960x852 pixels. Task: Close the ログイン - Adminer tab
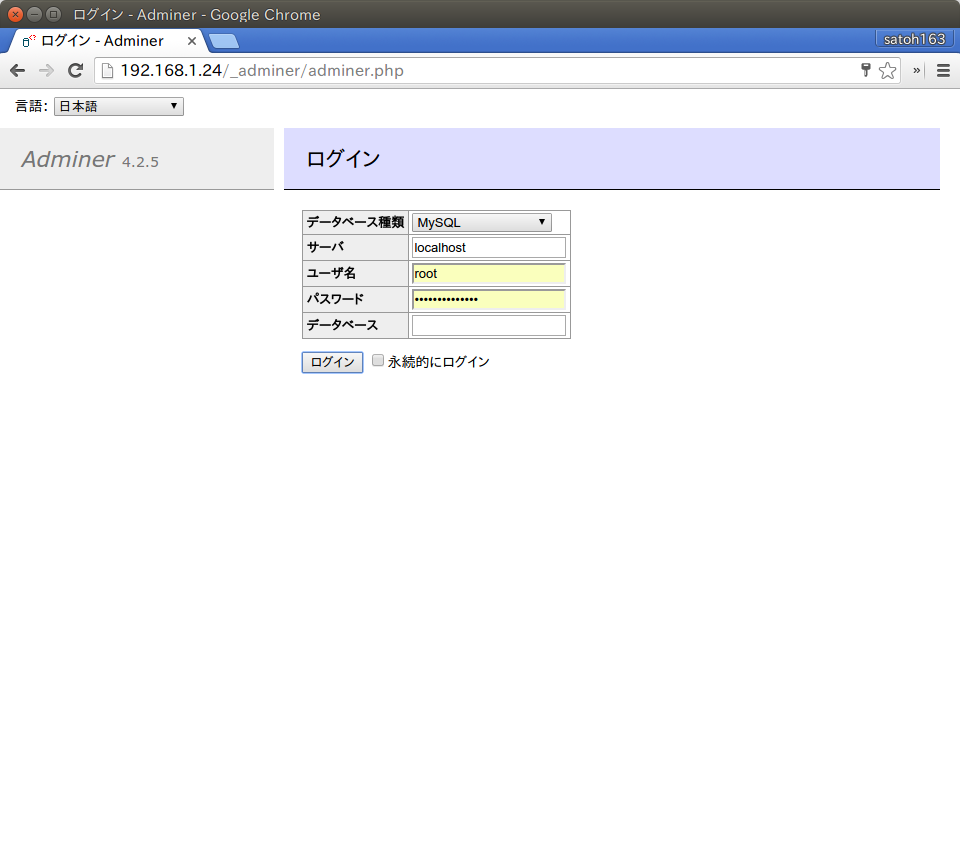click(192, 40)
